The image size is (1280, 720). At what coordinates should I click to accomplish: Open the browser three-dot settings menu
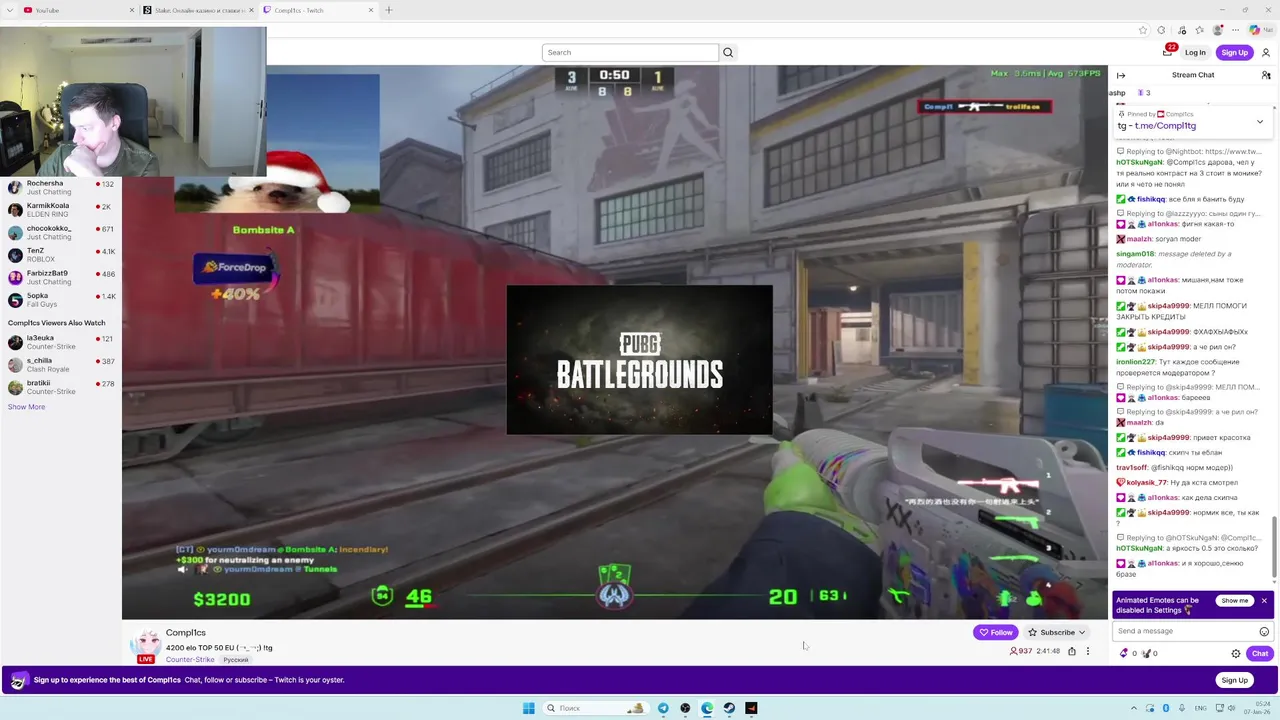click(1236, 30)
